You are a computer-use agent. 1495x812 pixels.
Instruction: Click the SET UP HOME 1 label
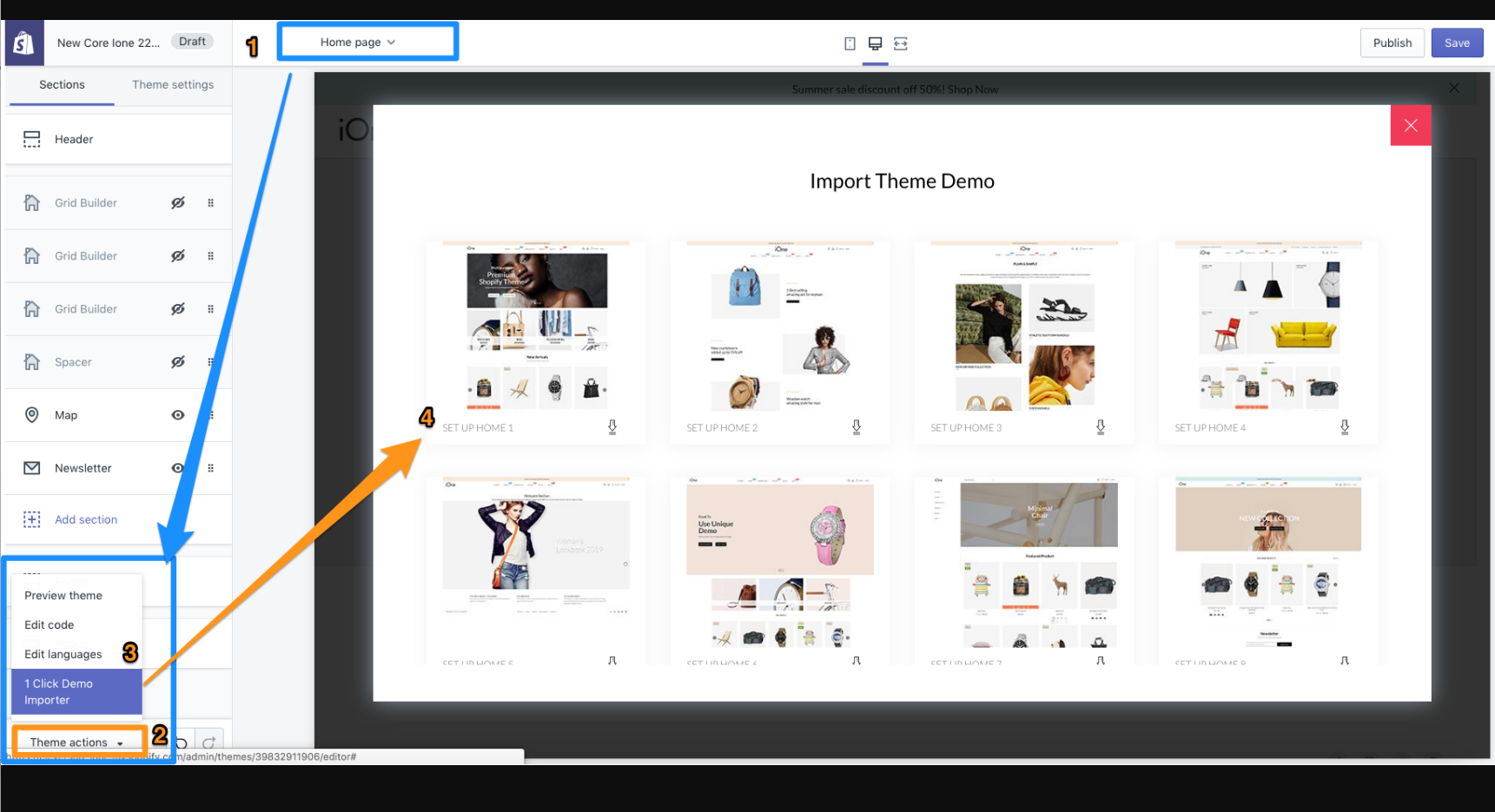[478, 428]
